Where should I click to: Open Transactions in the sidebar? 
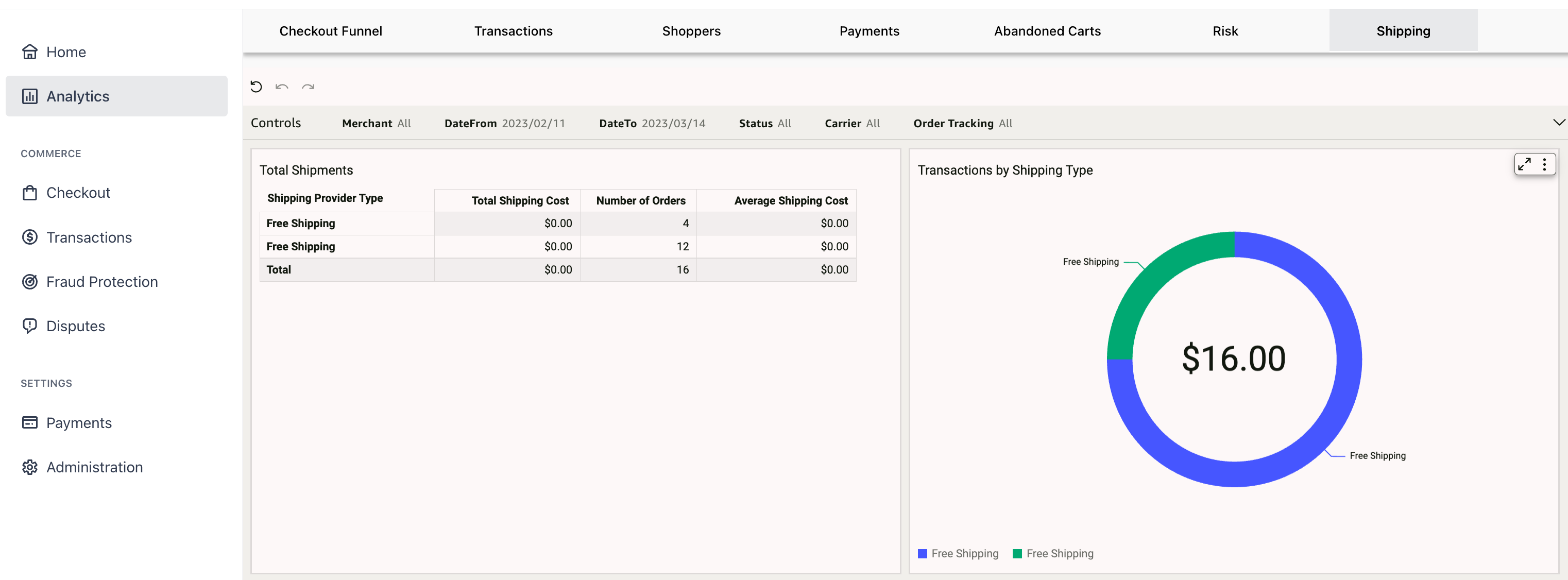(x=116, y=237)
